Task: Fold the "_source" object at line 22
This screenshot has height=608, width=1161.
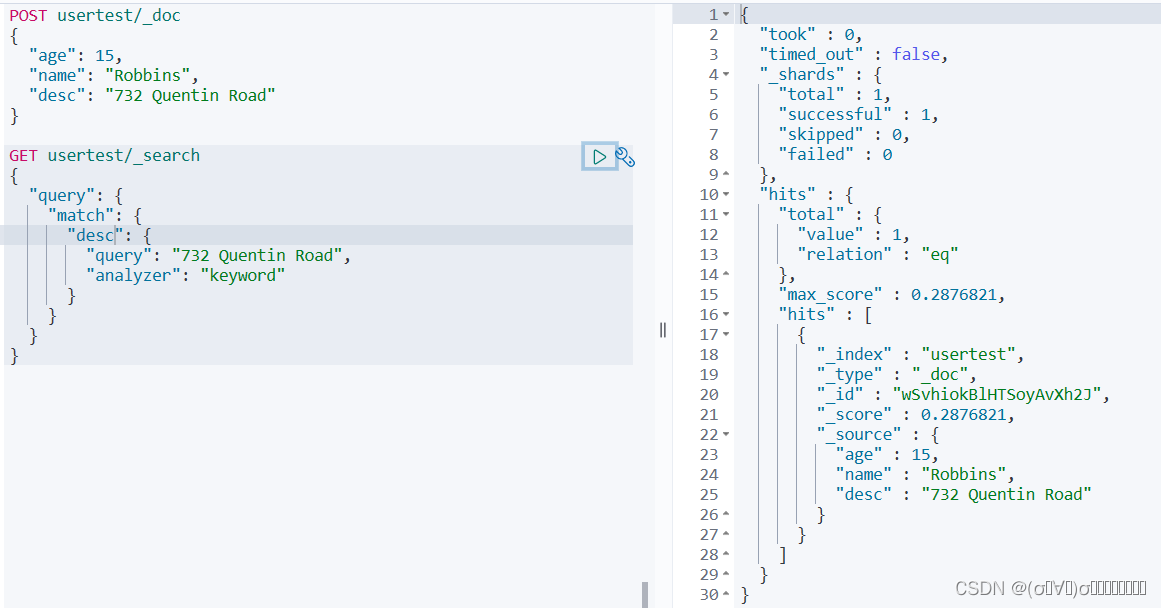Action: click(x=726, y=435)
